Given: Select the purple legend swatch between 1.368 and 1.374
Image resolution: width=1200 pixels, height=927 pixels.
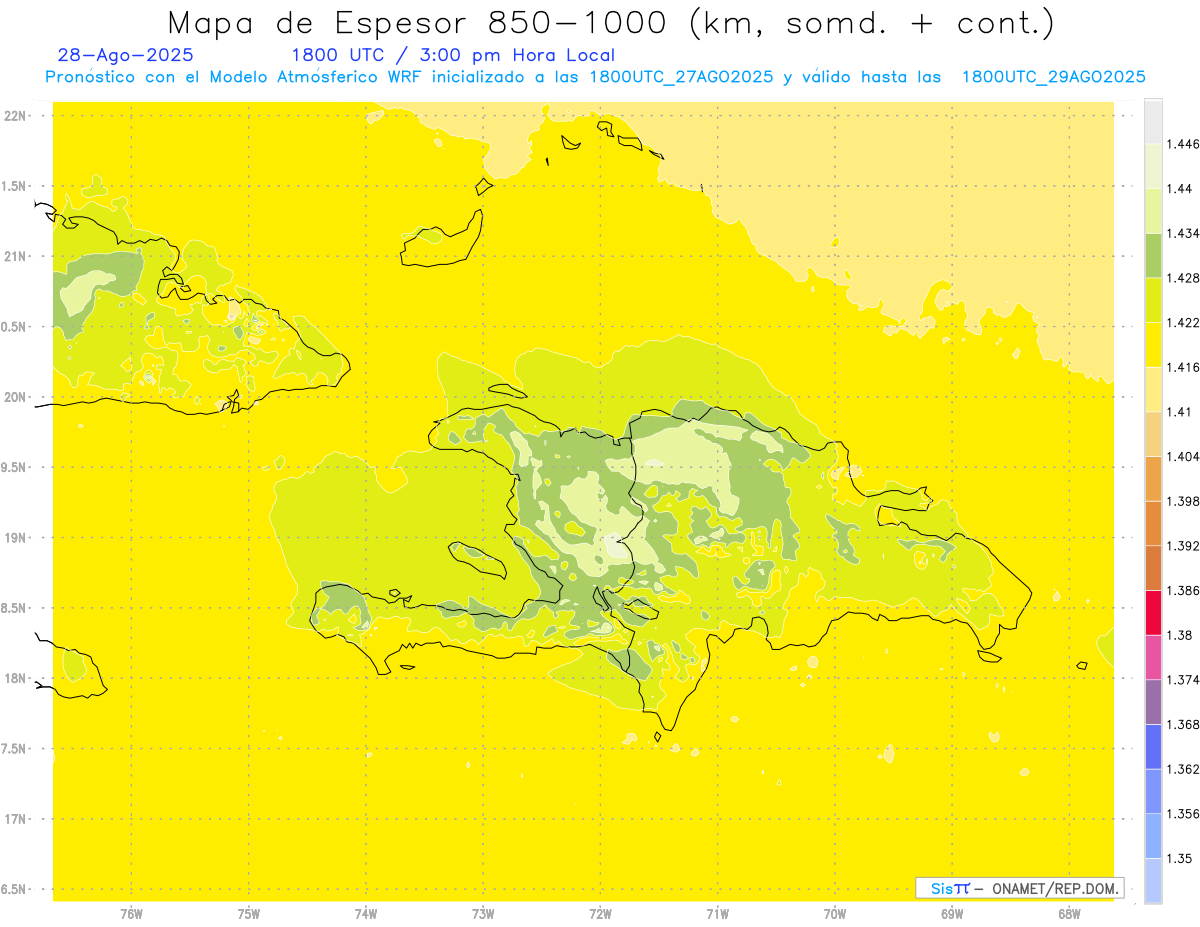Looking at the screenshot, I should 1153,702.
